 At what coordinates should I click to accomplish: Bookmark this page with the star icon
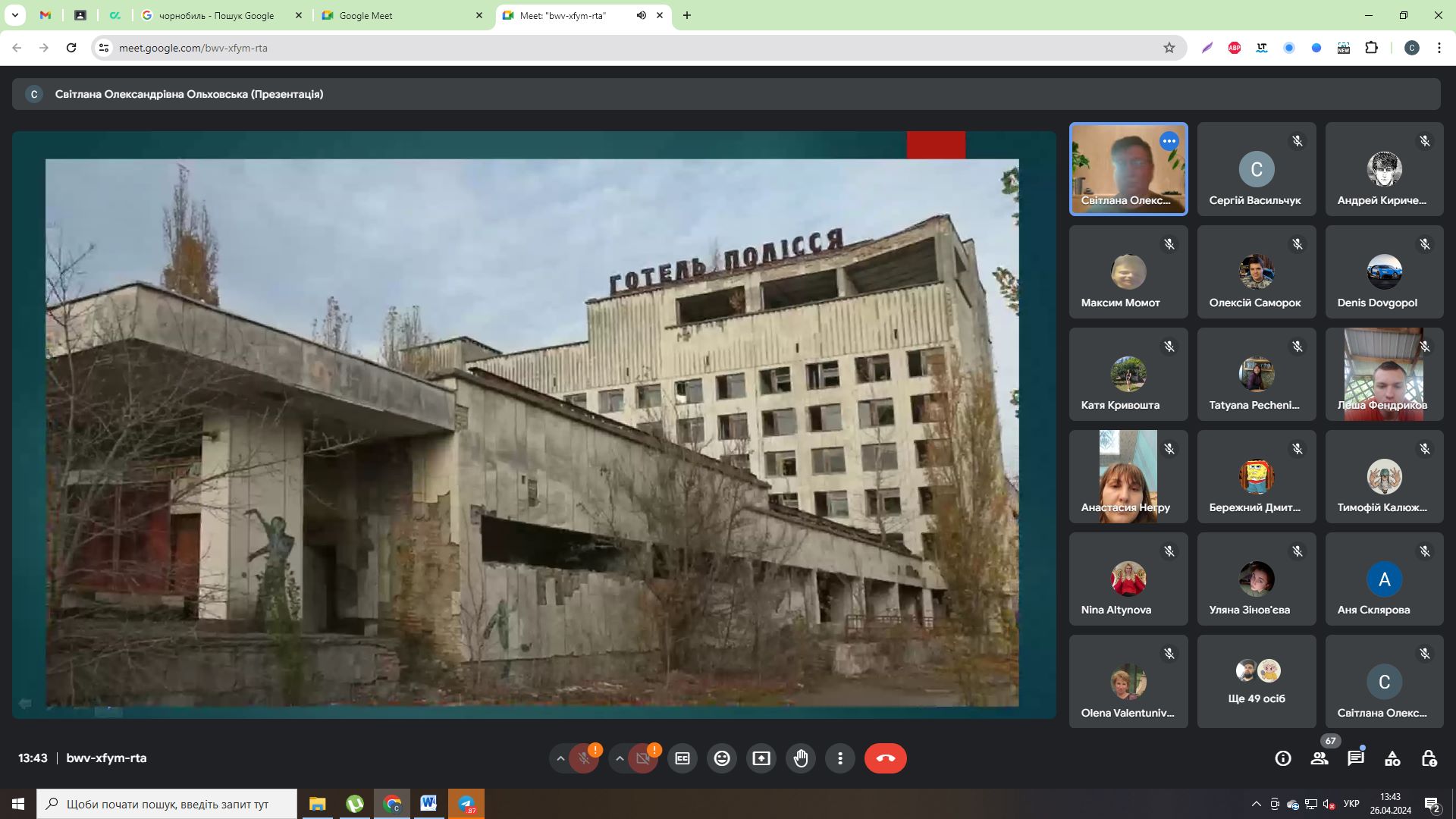tap(1169, 48)
